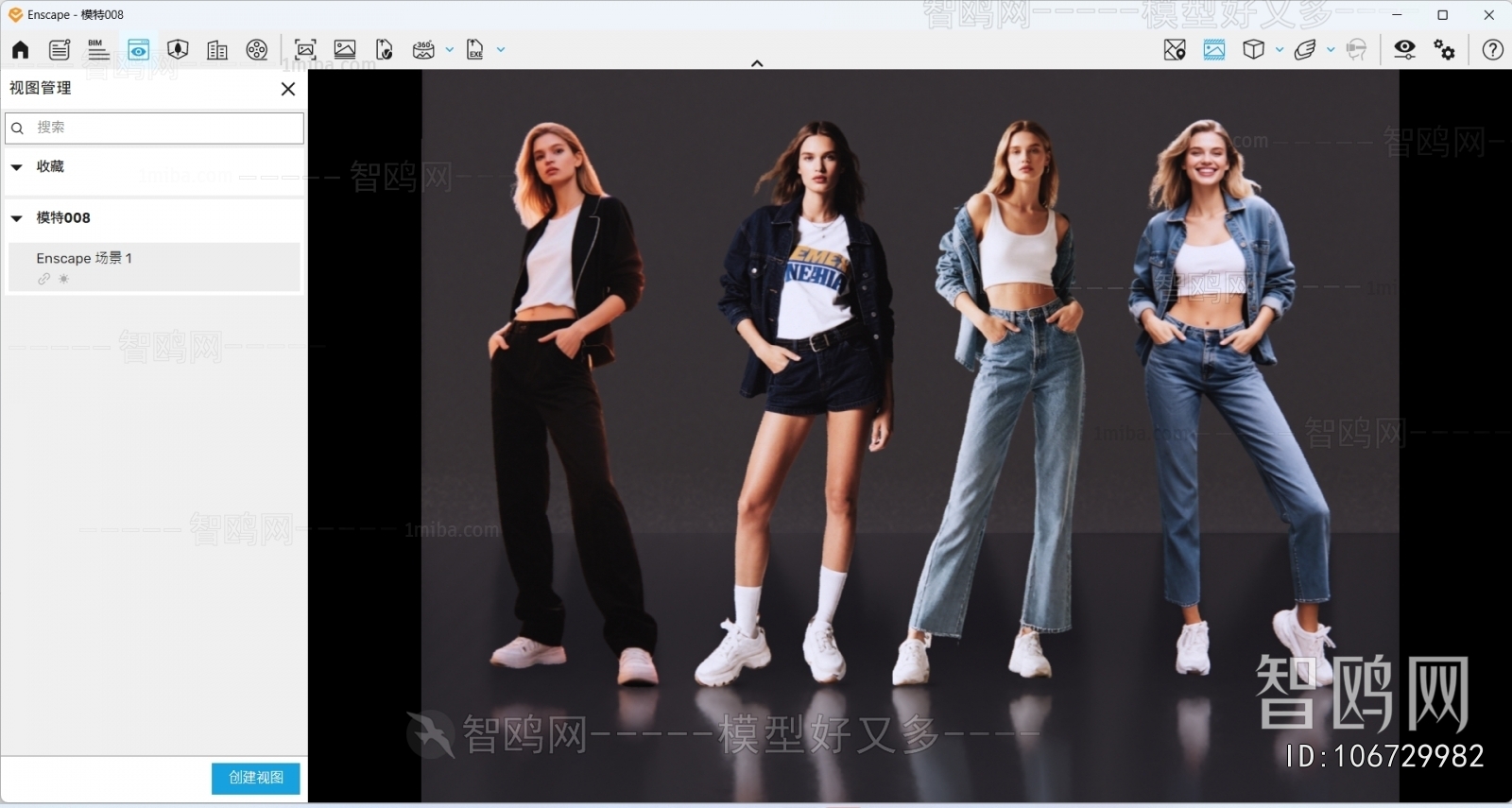Open the BIM information panel

coord(98,50)
